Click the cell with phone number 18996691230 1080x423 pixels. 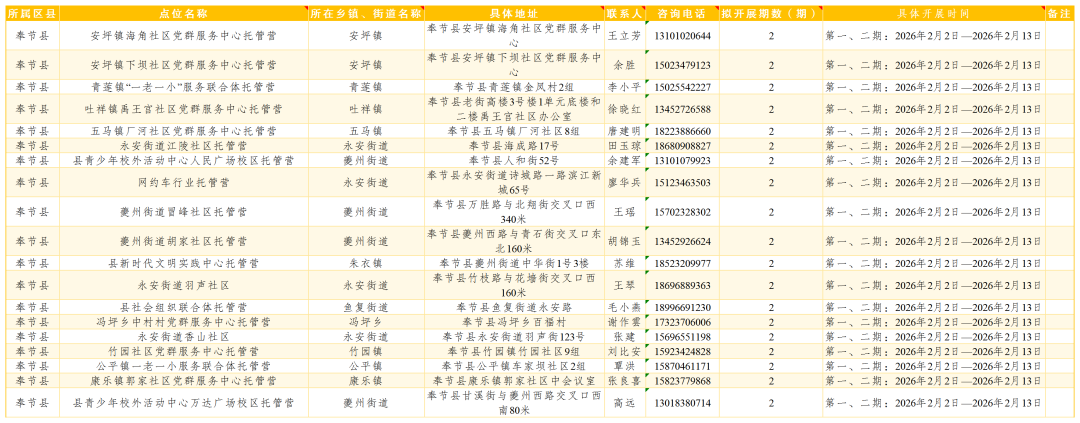pos(681,307)
